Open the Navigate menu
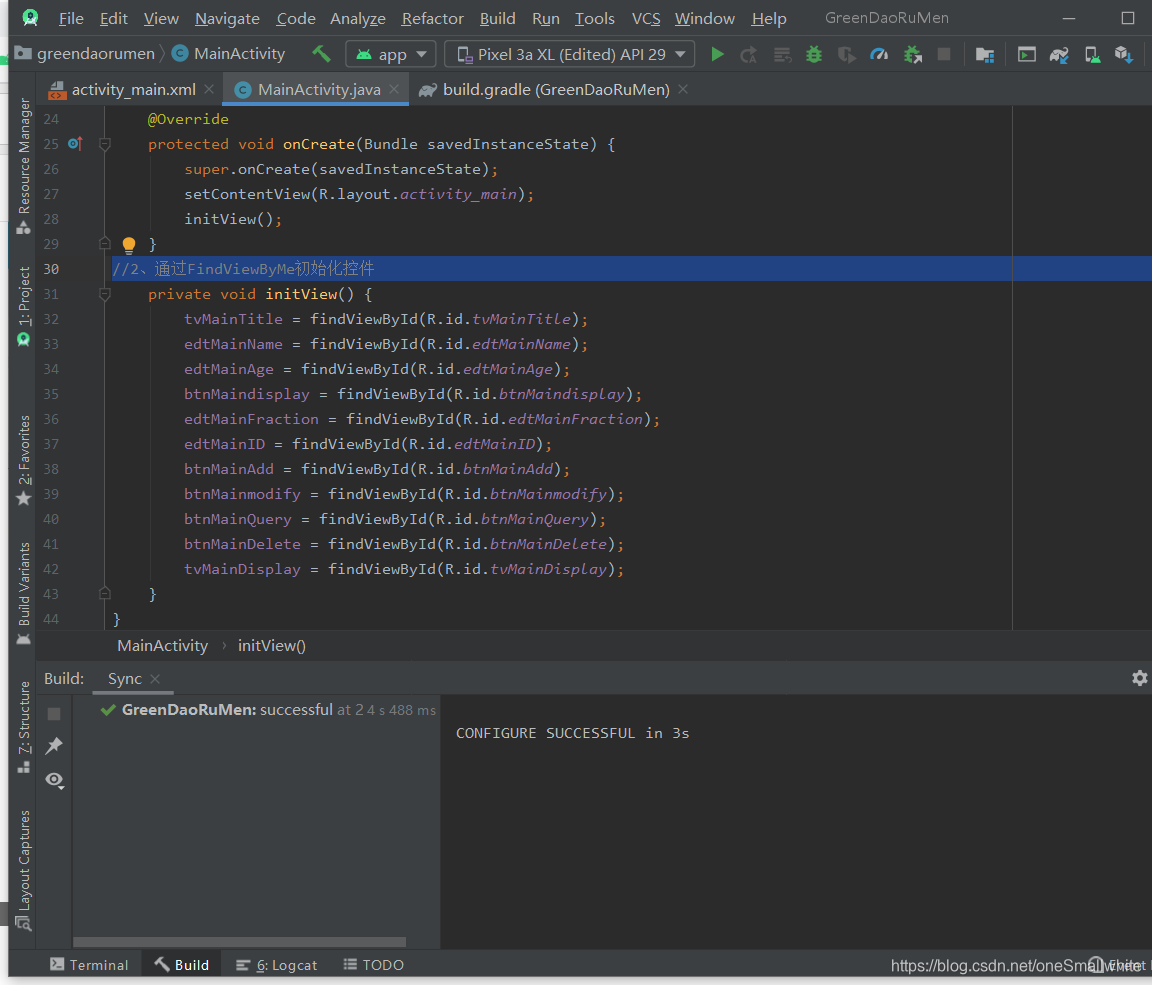The height and width of the screenshot is (985, 1152). coord(227,18)
